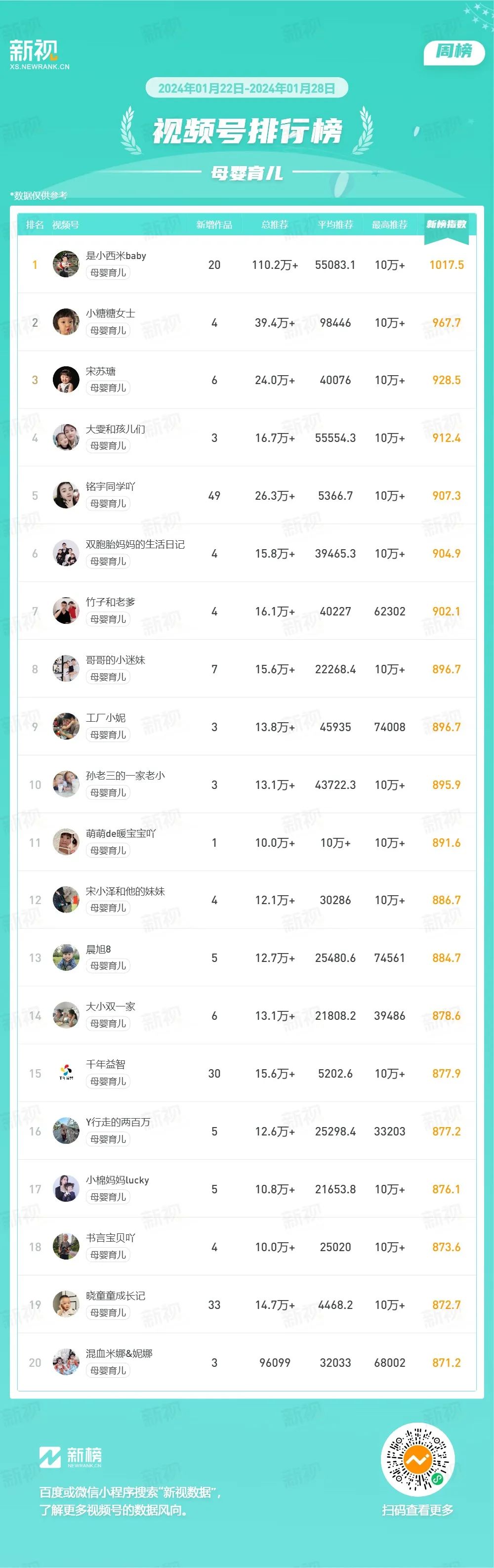Select 宋苏瑭 avatar image
494x1568 pixels.
(x=66, y=380)
